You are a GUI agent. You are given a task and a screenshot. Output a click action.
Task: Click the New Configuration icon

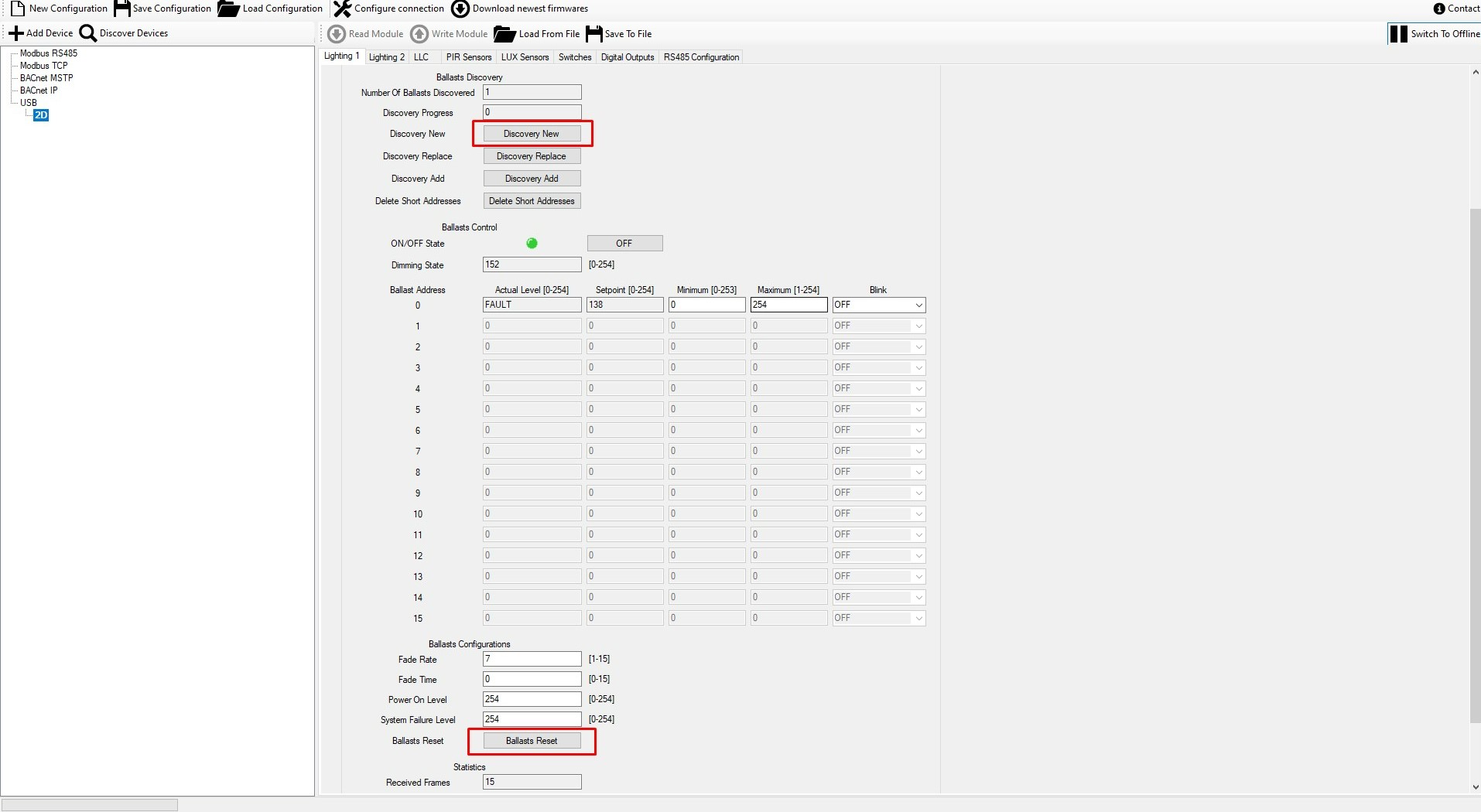coord(18,9)
